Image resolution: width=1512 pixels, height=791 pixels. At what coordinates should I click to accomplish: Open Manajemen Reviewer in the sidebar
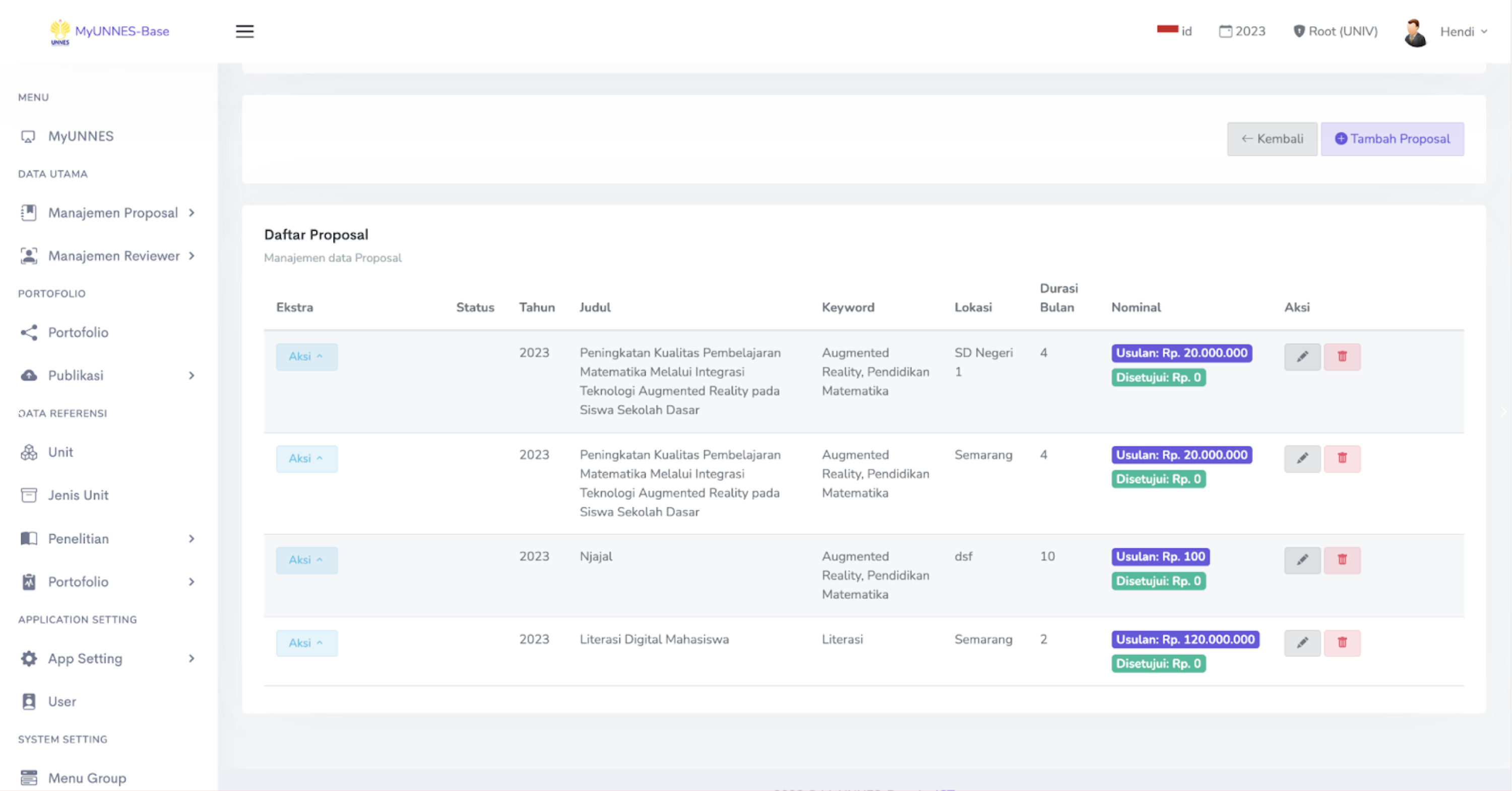(x=113, y=256)
